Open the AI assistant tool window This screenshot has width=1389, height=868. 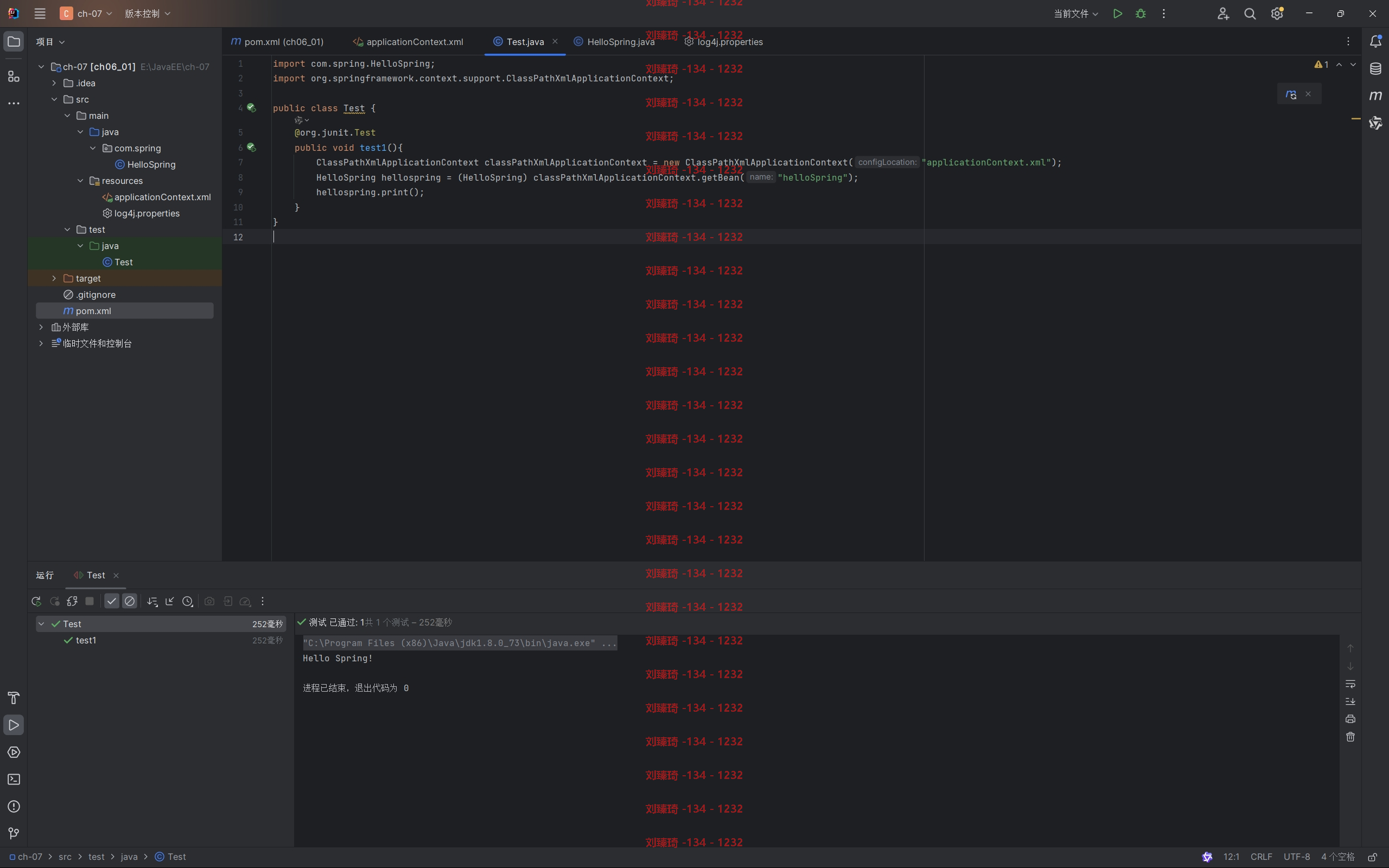(x=1375, y=122)
